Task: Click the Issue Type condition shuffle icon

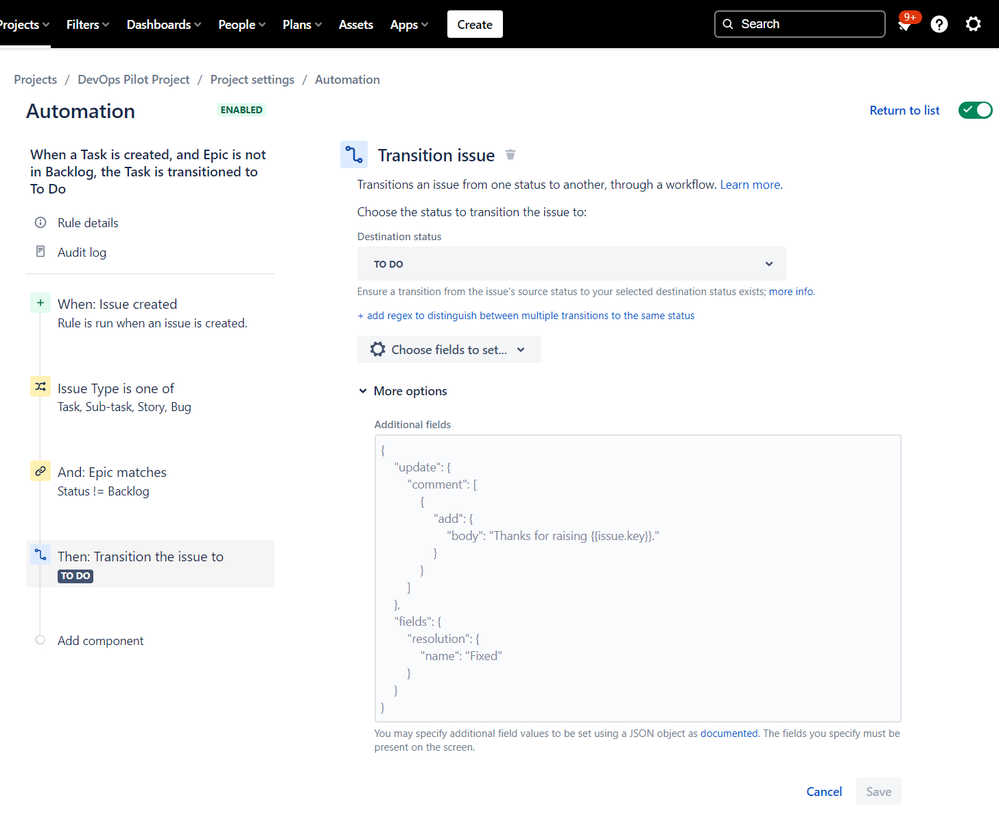Action: tap(40, 387)
